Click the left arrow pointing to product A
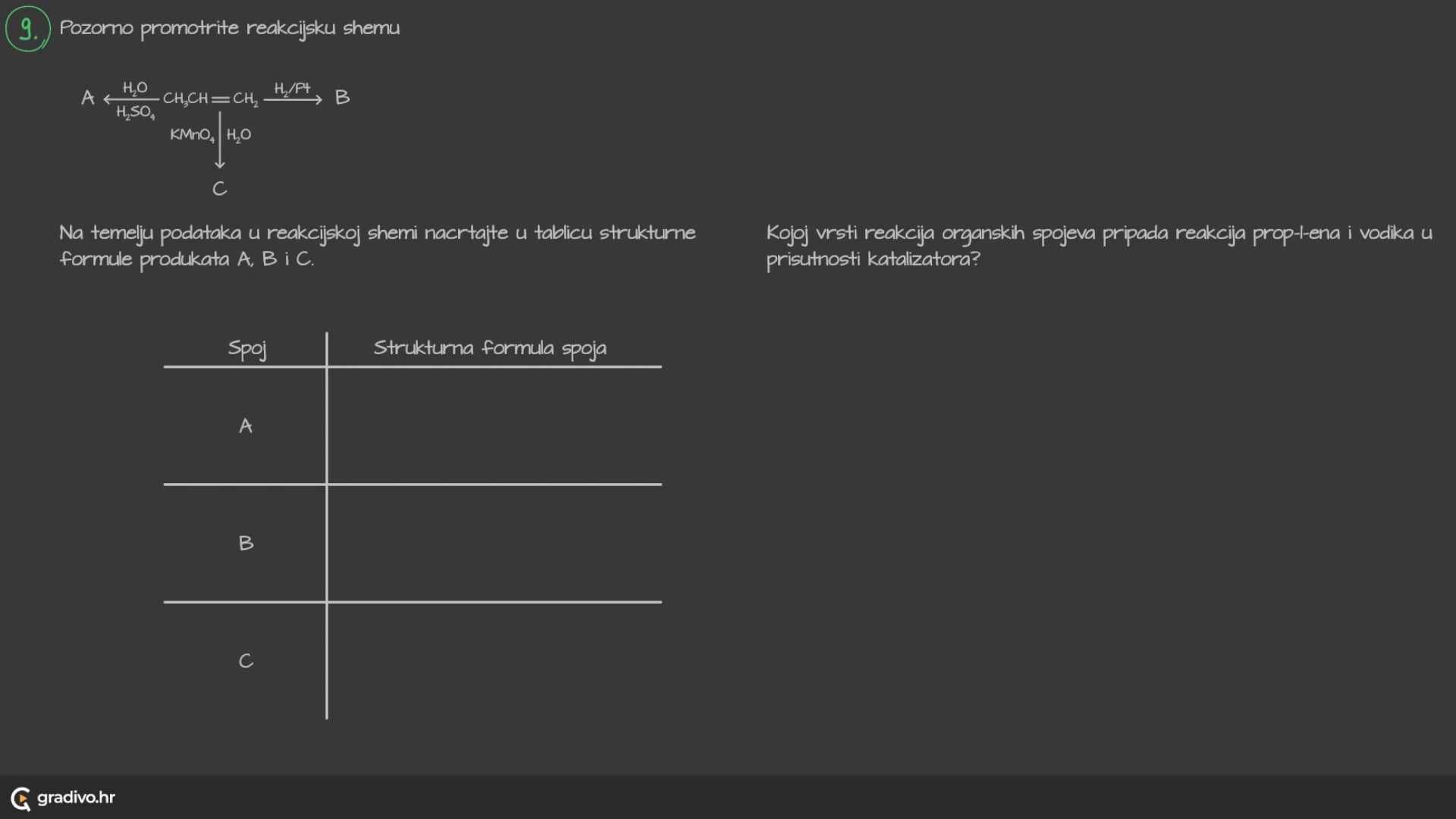The image size is (1456, 819). coord(130,99)
